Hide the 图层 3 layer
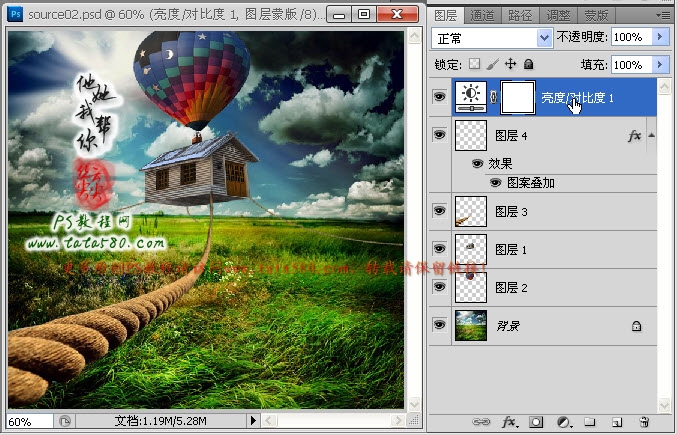The height and width of the screenshot is (435, 677). click(x=440, y=211)
